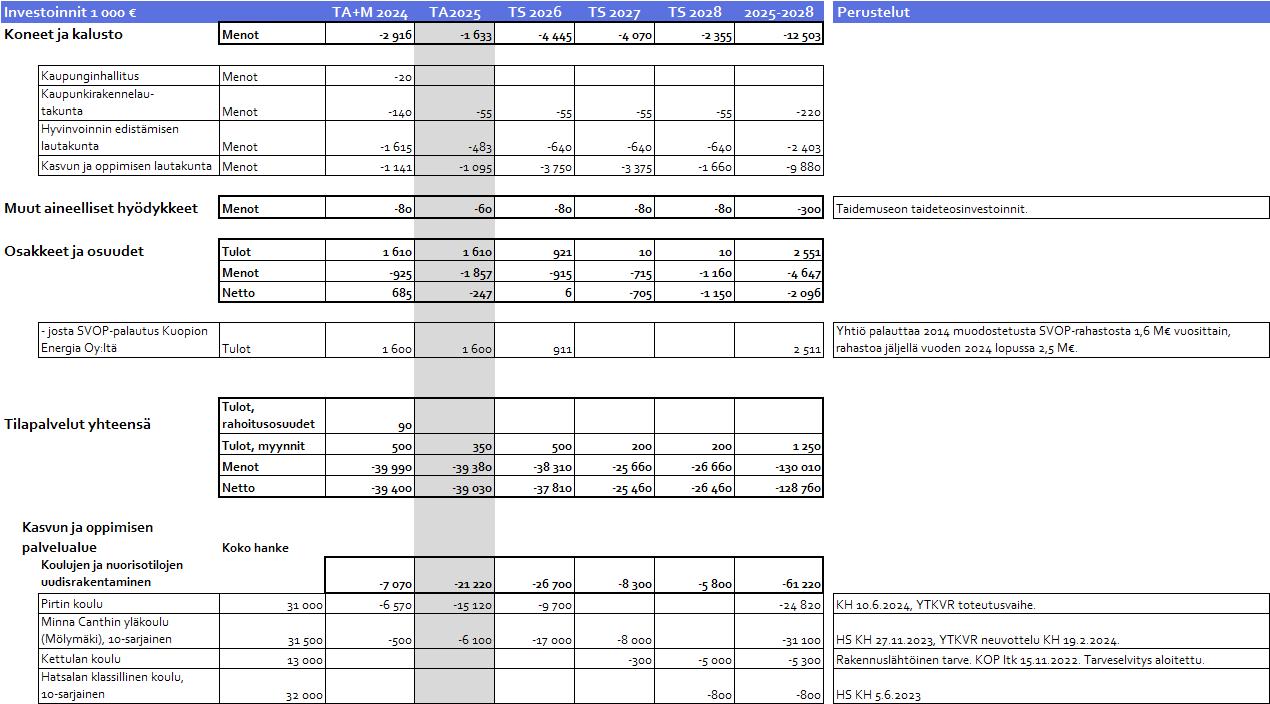Click 'Kasvun ja oppimisen palvelualue' heading
This screenshot has width=1270, height=704.
coord(87,537)
